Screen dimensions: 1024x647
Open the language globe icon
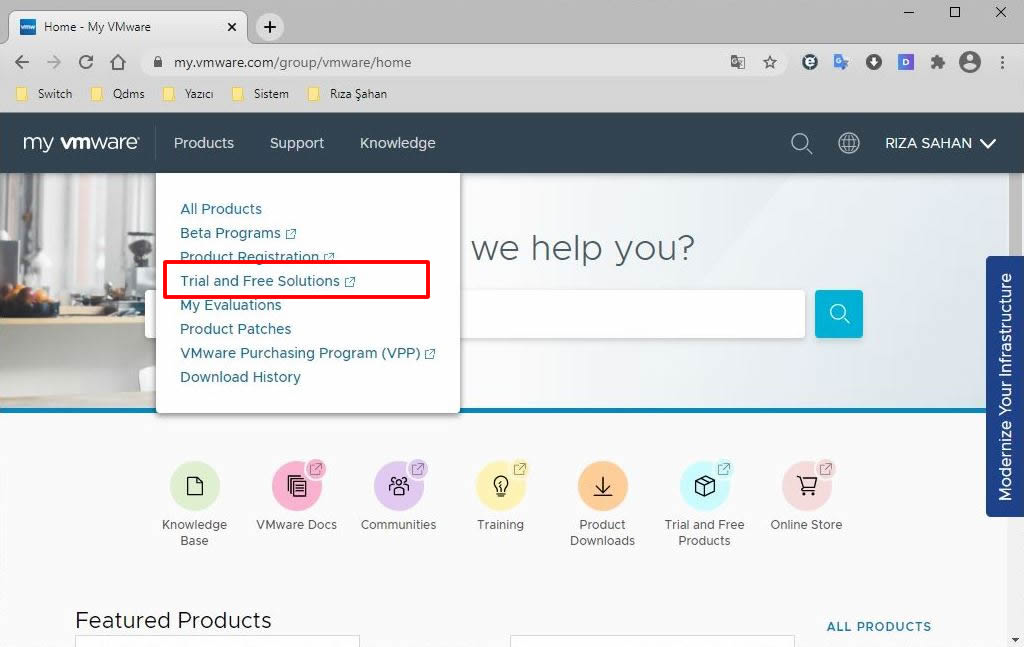click(x=848, y=143)
